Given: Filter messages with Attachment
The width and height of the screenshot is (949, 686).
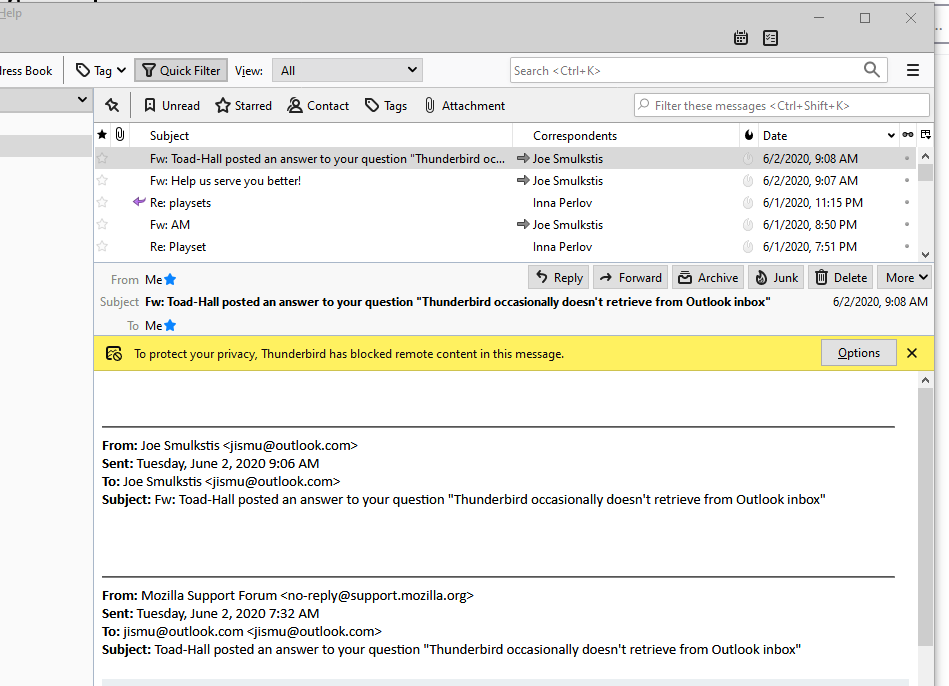Looking at the screenshot, I should (x=465, y=105).
